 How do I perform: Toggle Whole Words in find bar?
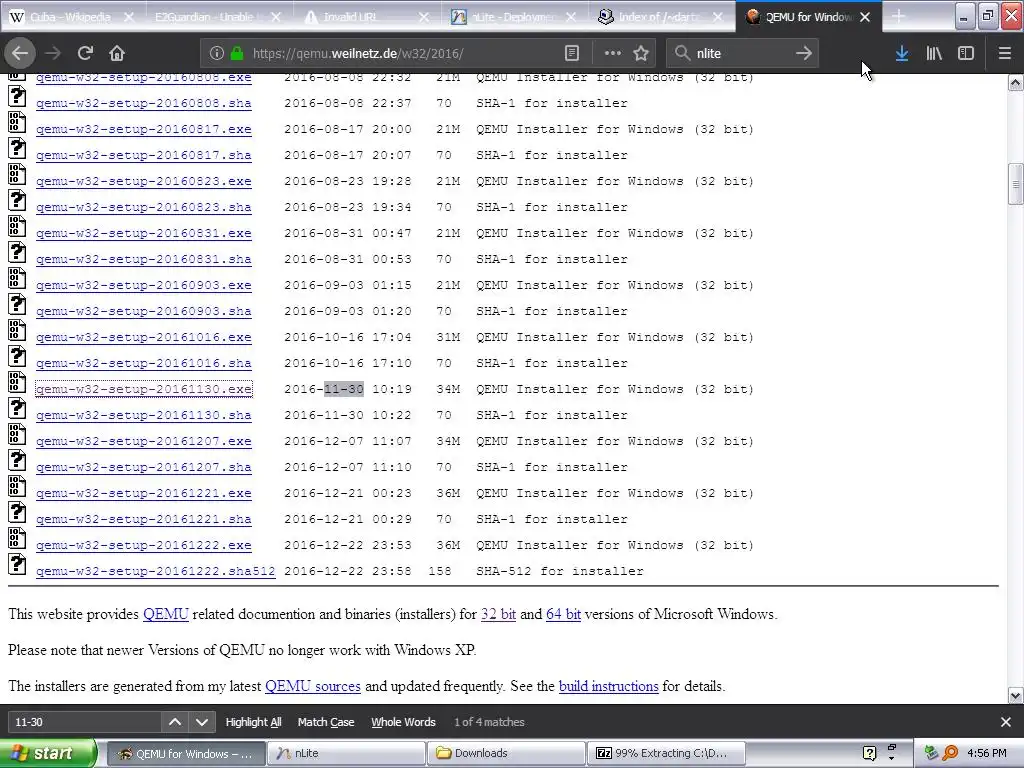[403, 722]
